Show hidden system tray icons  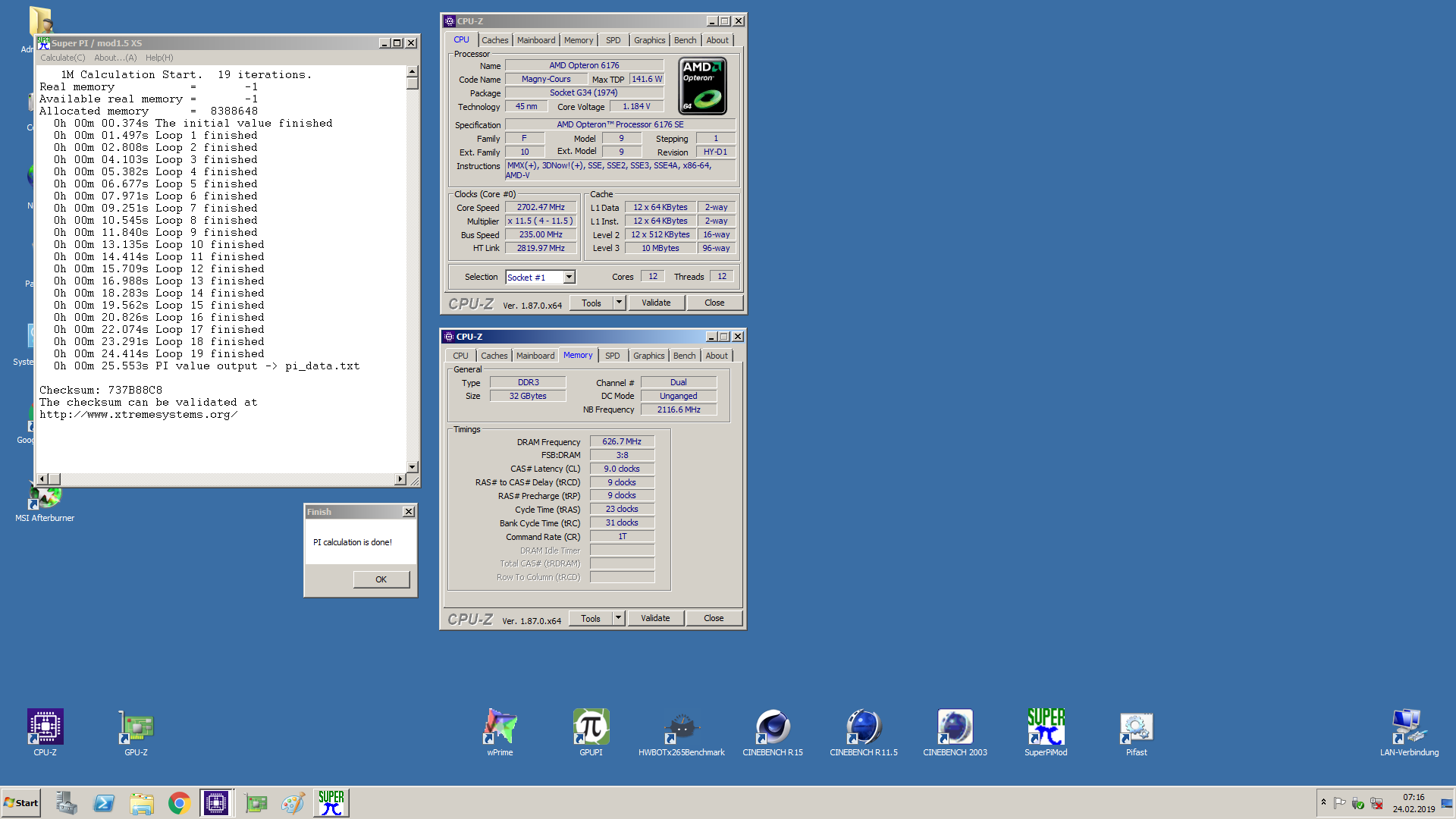1323,802
